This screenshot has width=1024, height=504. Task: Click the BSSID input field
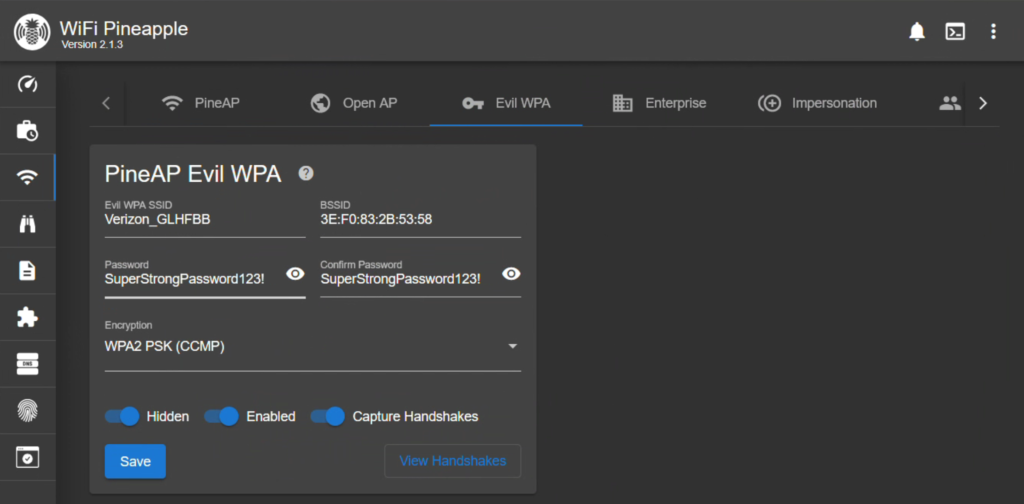tap(421, 219)
